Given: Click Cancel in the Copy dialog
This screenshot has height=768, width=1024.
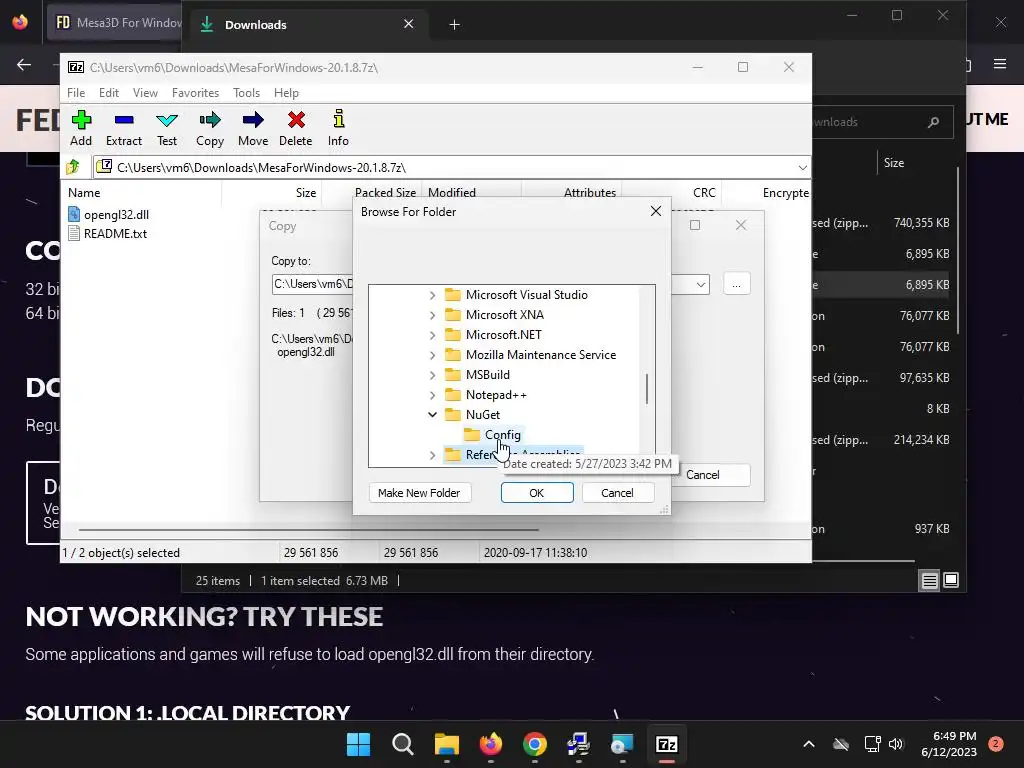Looking at the screenshot, I should pos(711,475).
